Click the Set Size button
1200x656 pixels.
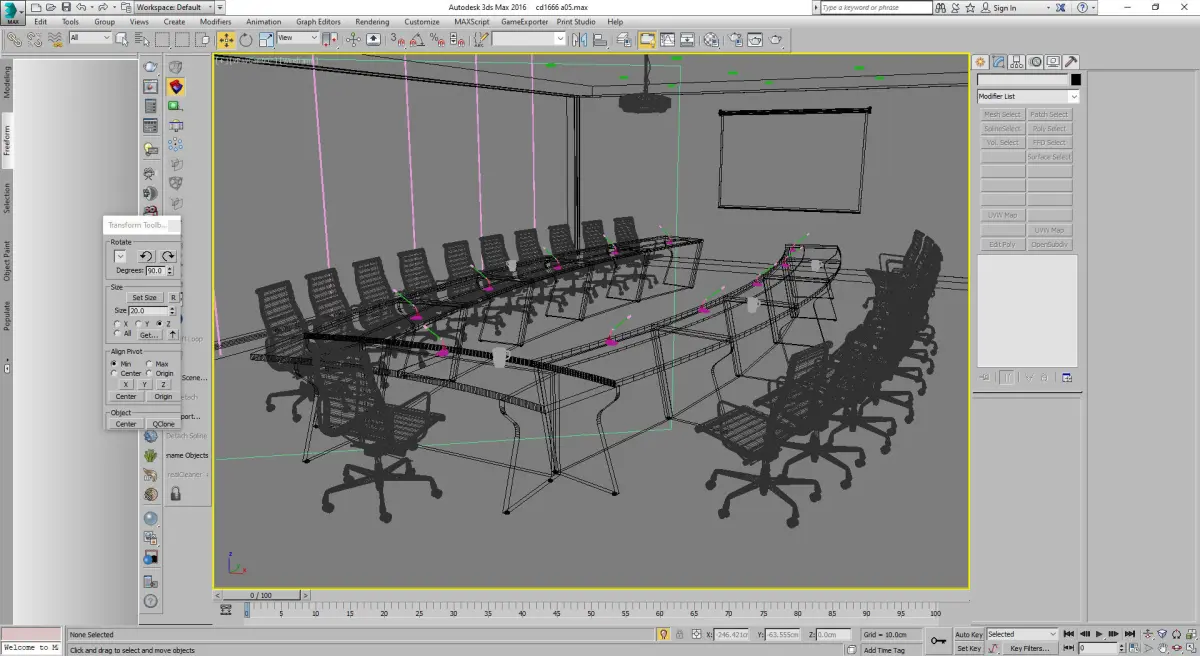(144, 297)
